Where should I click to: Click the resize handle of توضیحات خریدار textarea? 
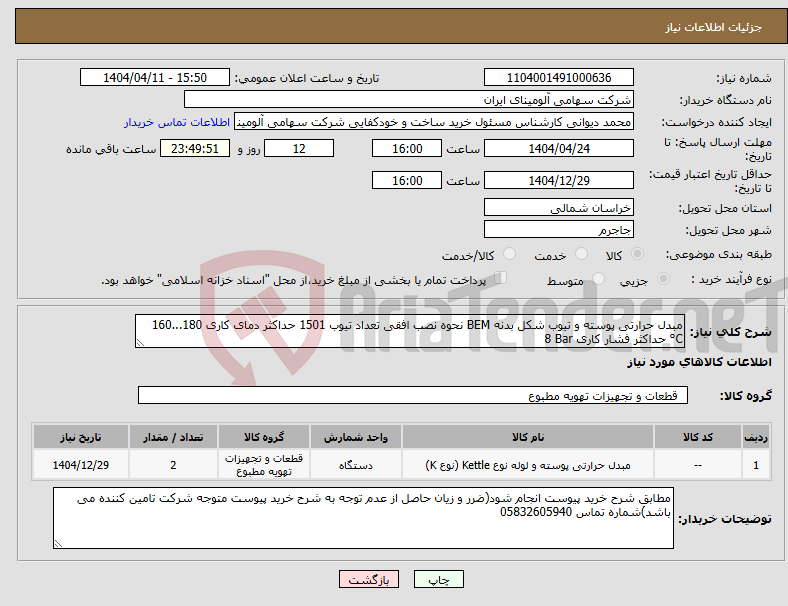58,544
